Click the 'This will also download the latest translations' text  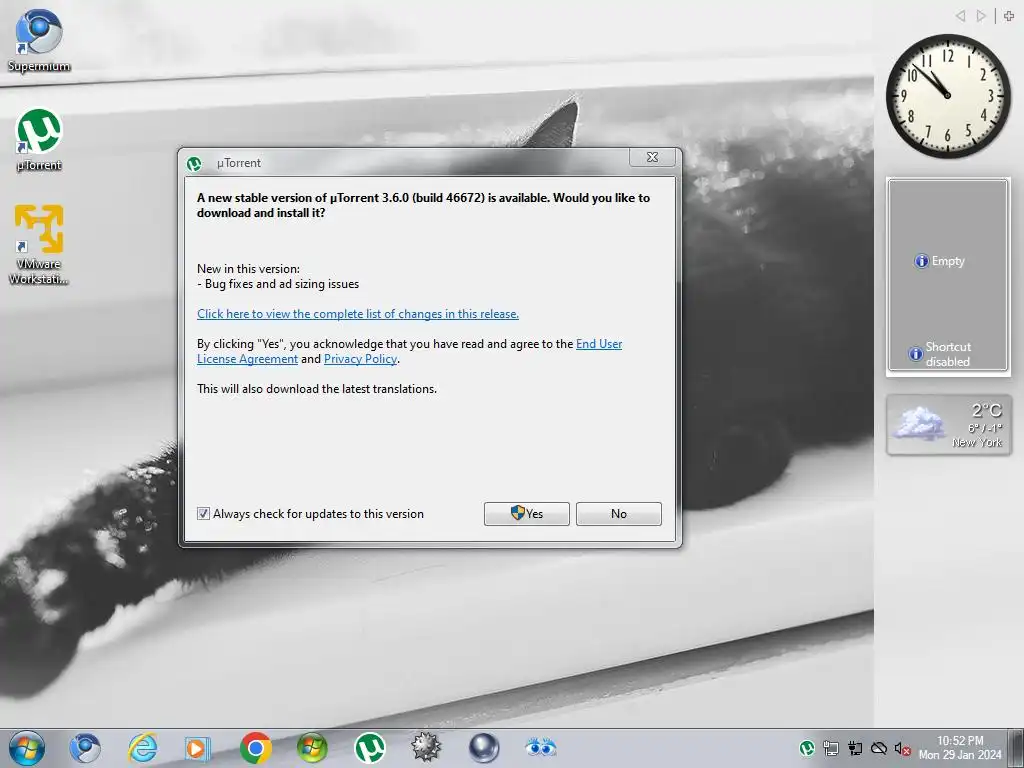click(x=317, y=389)
